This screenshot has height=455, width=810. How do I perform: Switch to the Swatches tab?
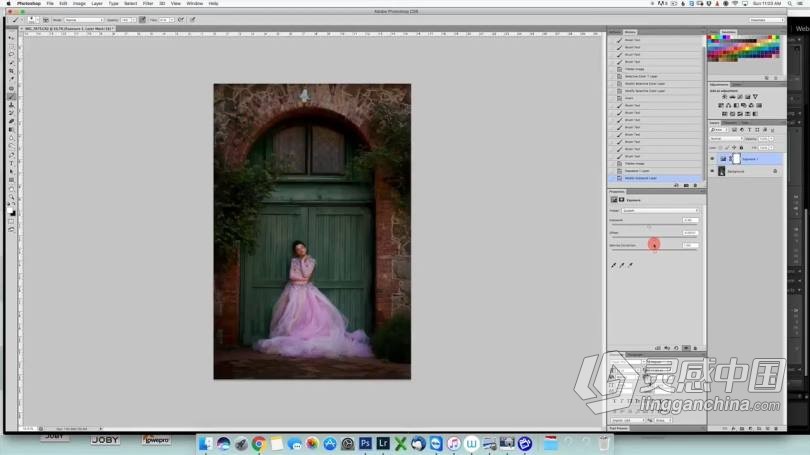click(x=728, y=32)
